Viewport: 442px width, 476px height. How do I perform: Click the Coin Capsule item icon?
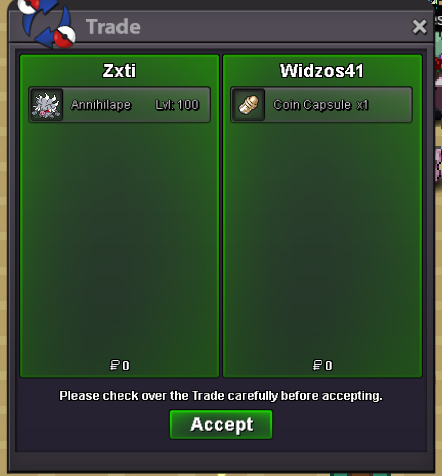[x=249, y=105]
